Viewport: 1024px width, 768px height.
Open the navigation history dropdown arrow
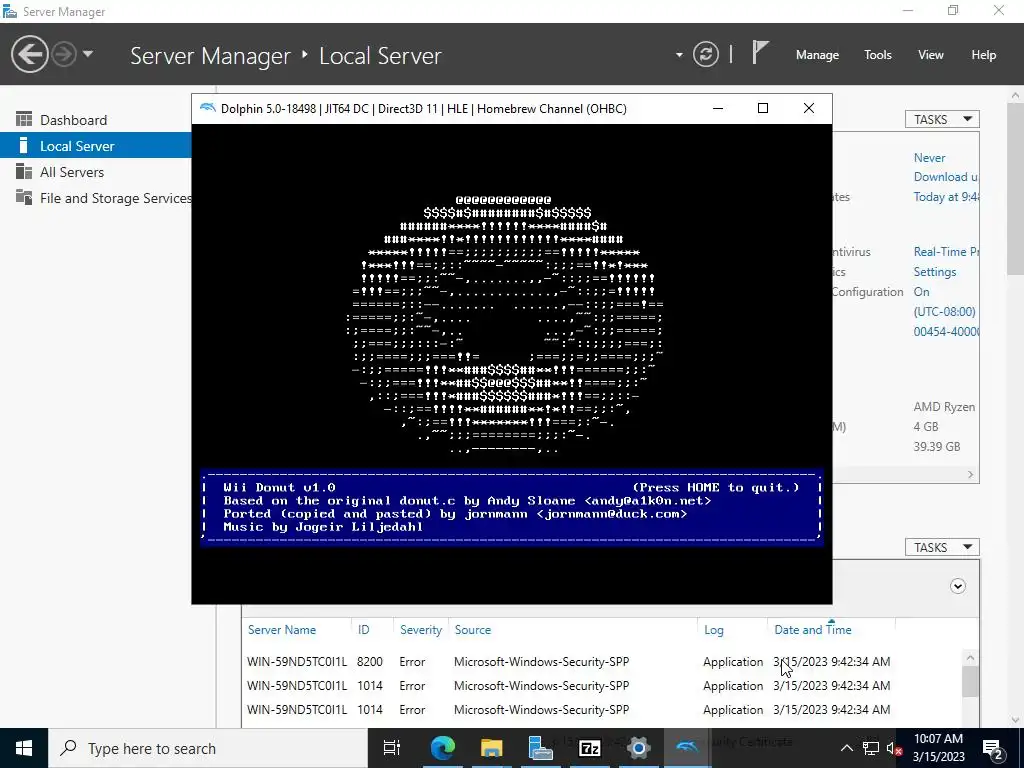coord(88,54)
